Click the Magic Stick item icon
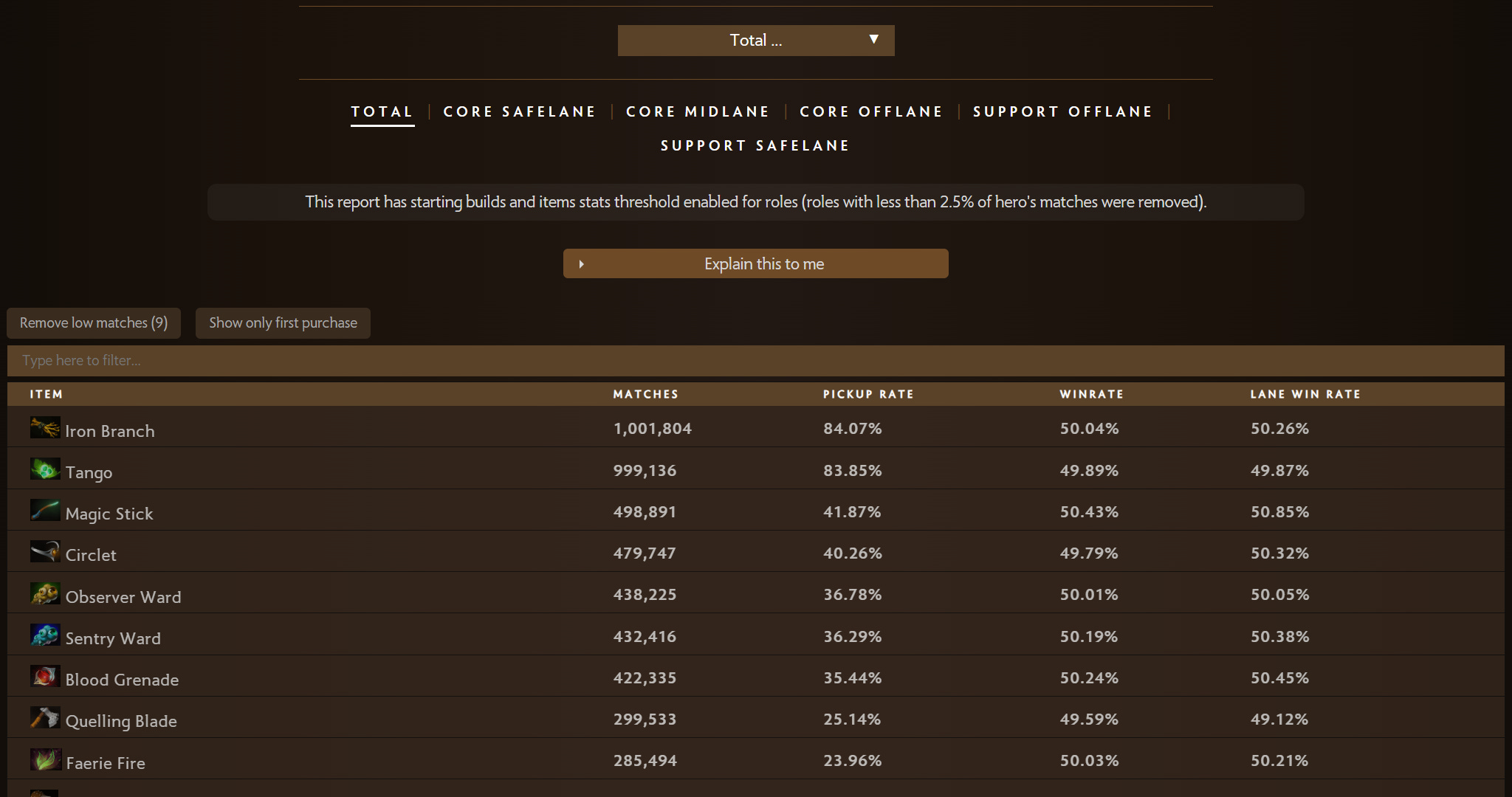 click(x=45, y=511)
